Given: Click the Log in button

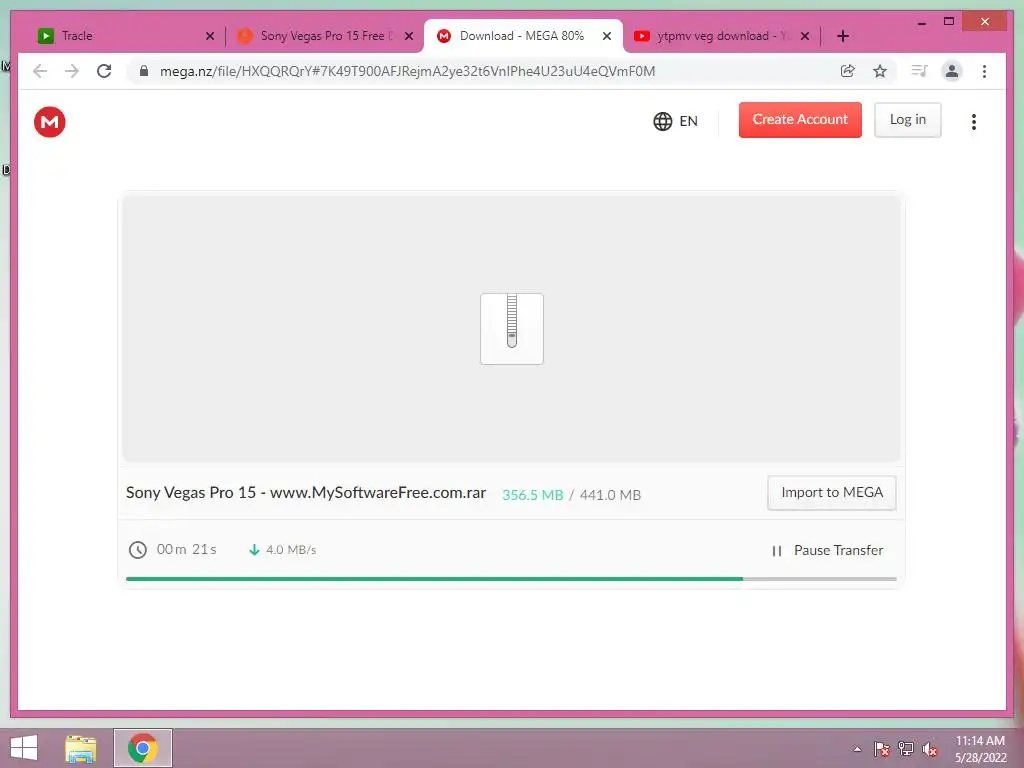Looking at the screenshot, I should tap(908, 120).
